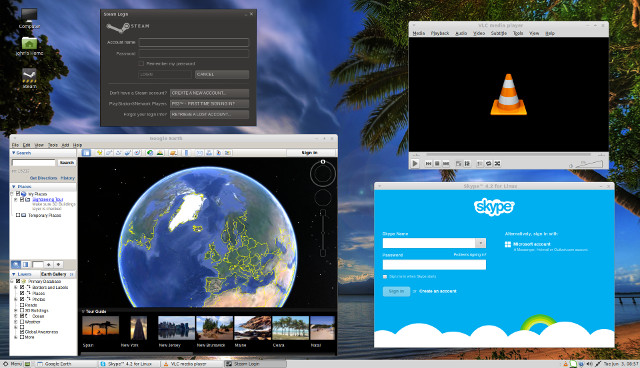Enable Remember my password checkbox in Steam
Screen dimensions: 640x368
pyautogui.click(x=141, y=64)
